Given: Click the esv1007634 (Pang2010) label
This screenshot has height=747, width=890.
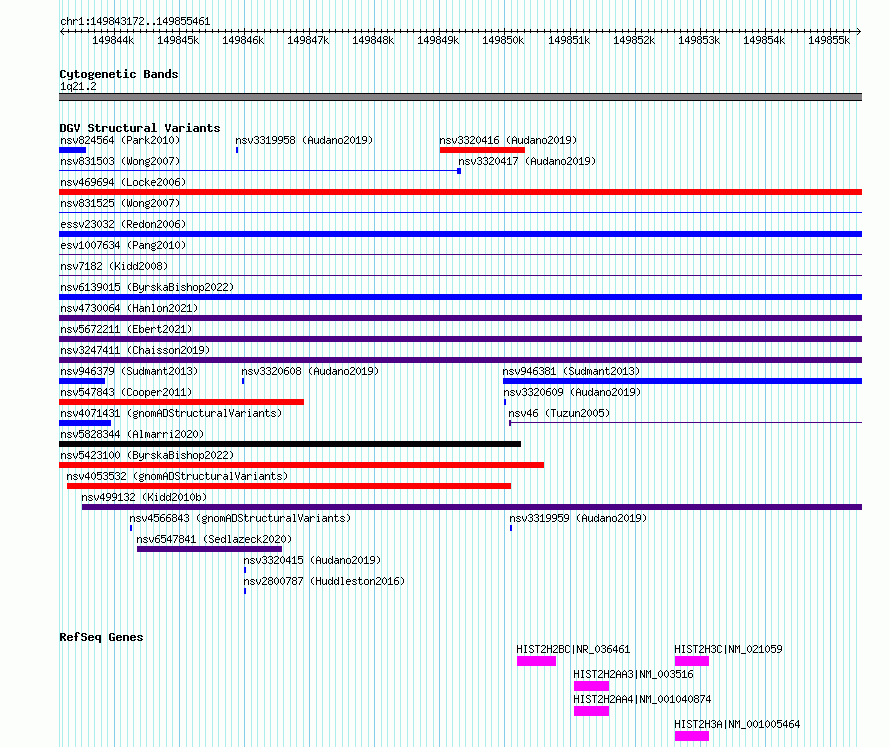Looking at the screenshot, I should tap(123, 245).
